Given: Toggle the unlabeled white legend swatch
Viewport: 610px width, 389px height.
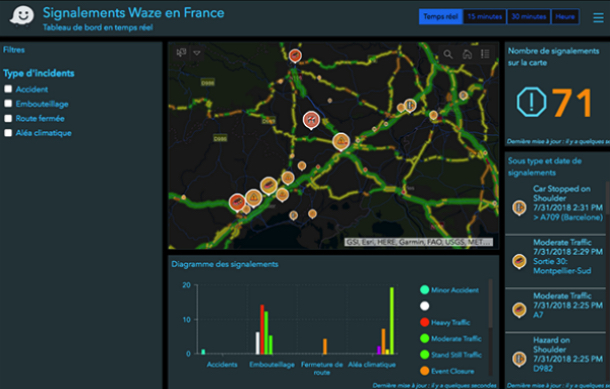Looking at the screenshot, I should tap(424, 306).
